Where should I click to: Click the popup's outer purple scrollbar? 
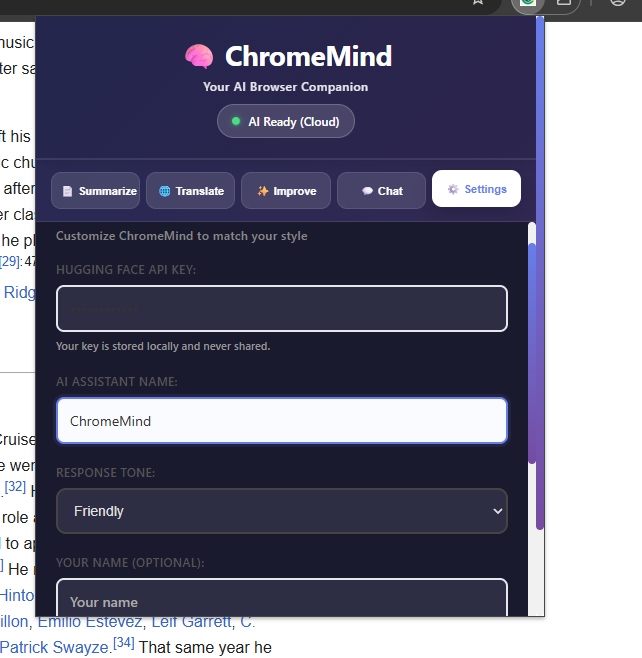click(540, 273)
